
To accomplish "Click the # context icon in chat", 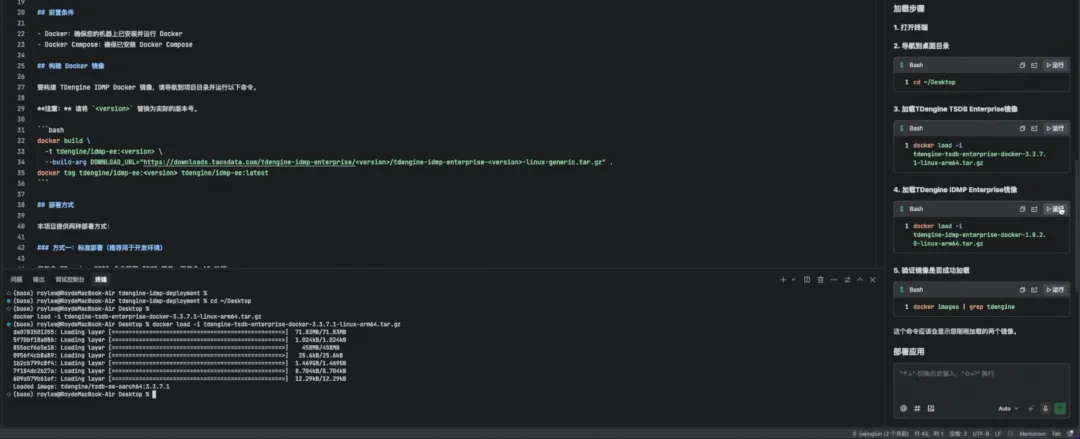I will pos(917,408).
